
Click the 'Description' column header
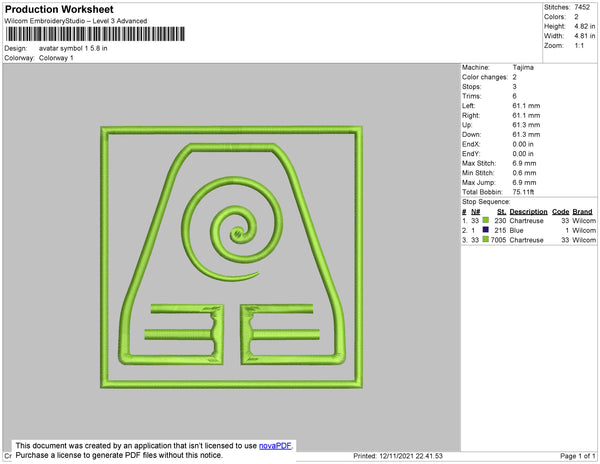coord(528,212)
